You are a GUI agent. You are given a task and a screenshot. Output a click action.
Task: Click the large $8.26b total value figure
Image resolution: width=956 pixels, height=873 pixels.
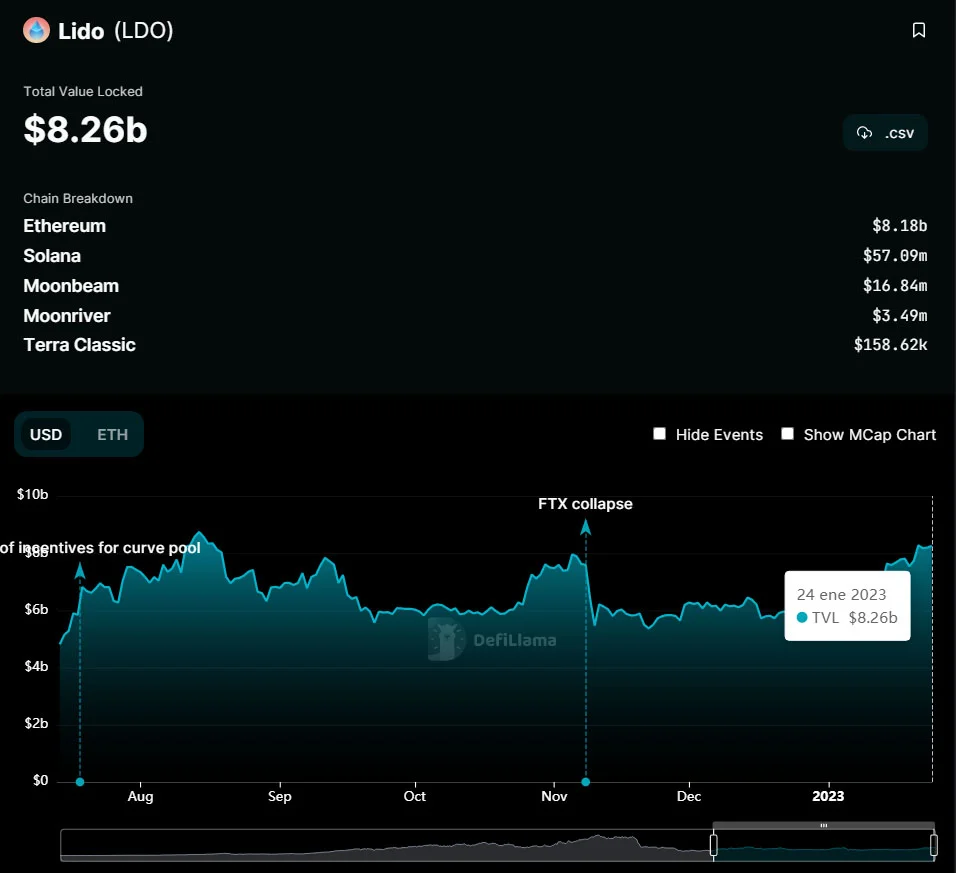(85, 129)
